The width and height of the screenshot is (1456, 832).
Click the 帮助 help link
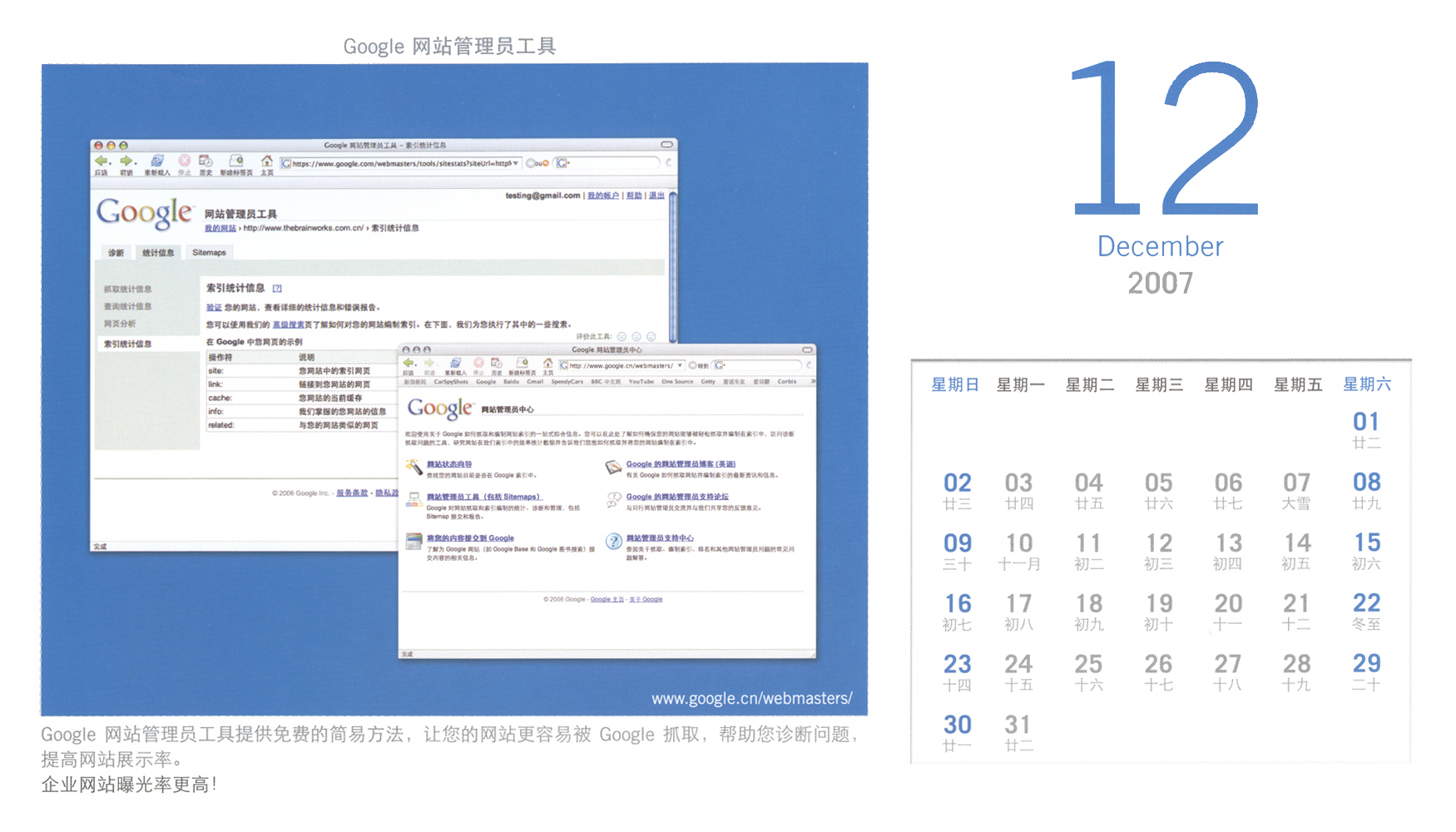coord(634,196)
